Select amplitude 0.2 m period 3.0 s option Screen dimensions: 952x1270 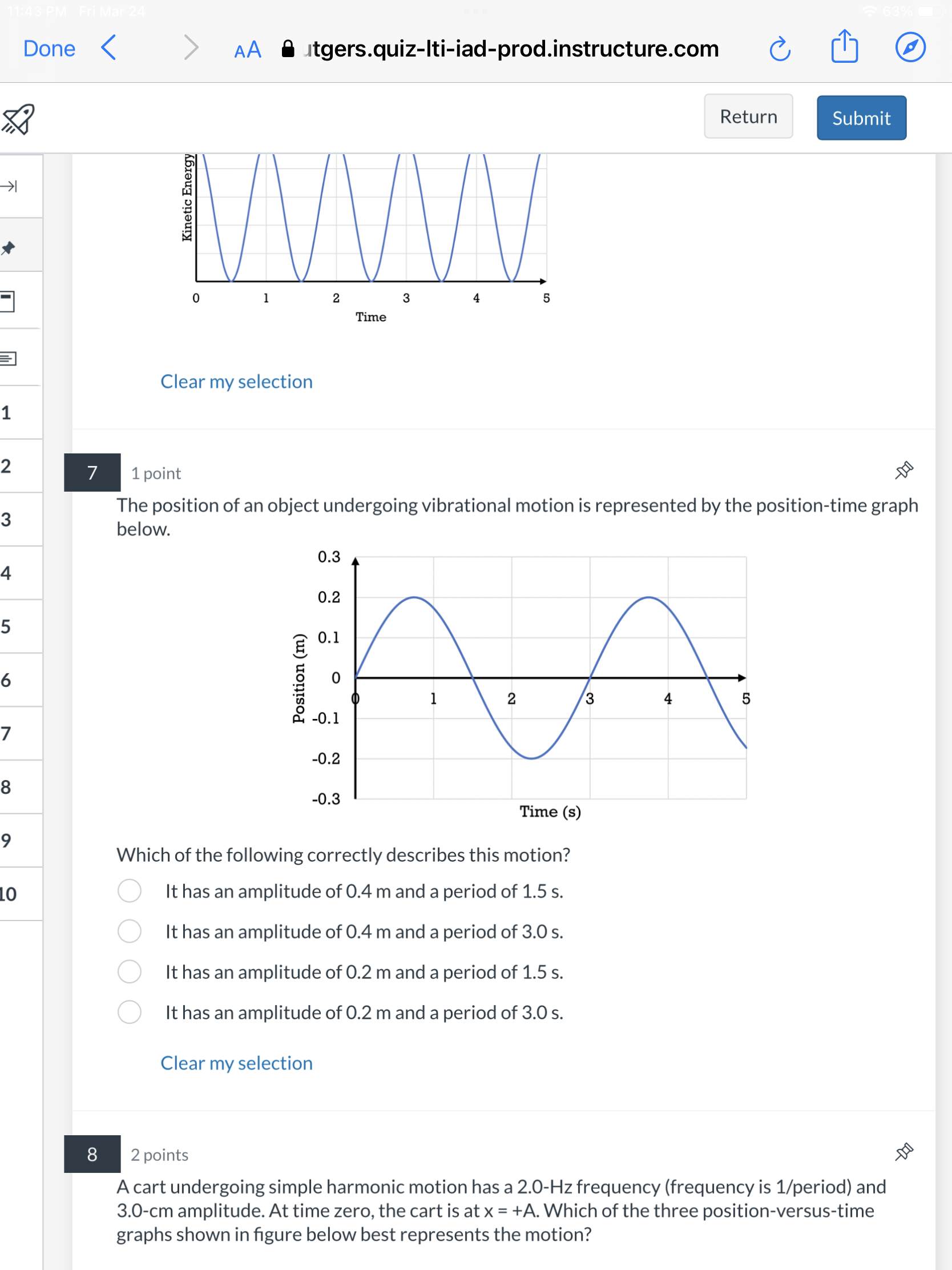pyautogui.click(x=130, y=1012)
